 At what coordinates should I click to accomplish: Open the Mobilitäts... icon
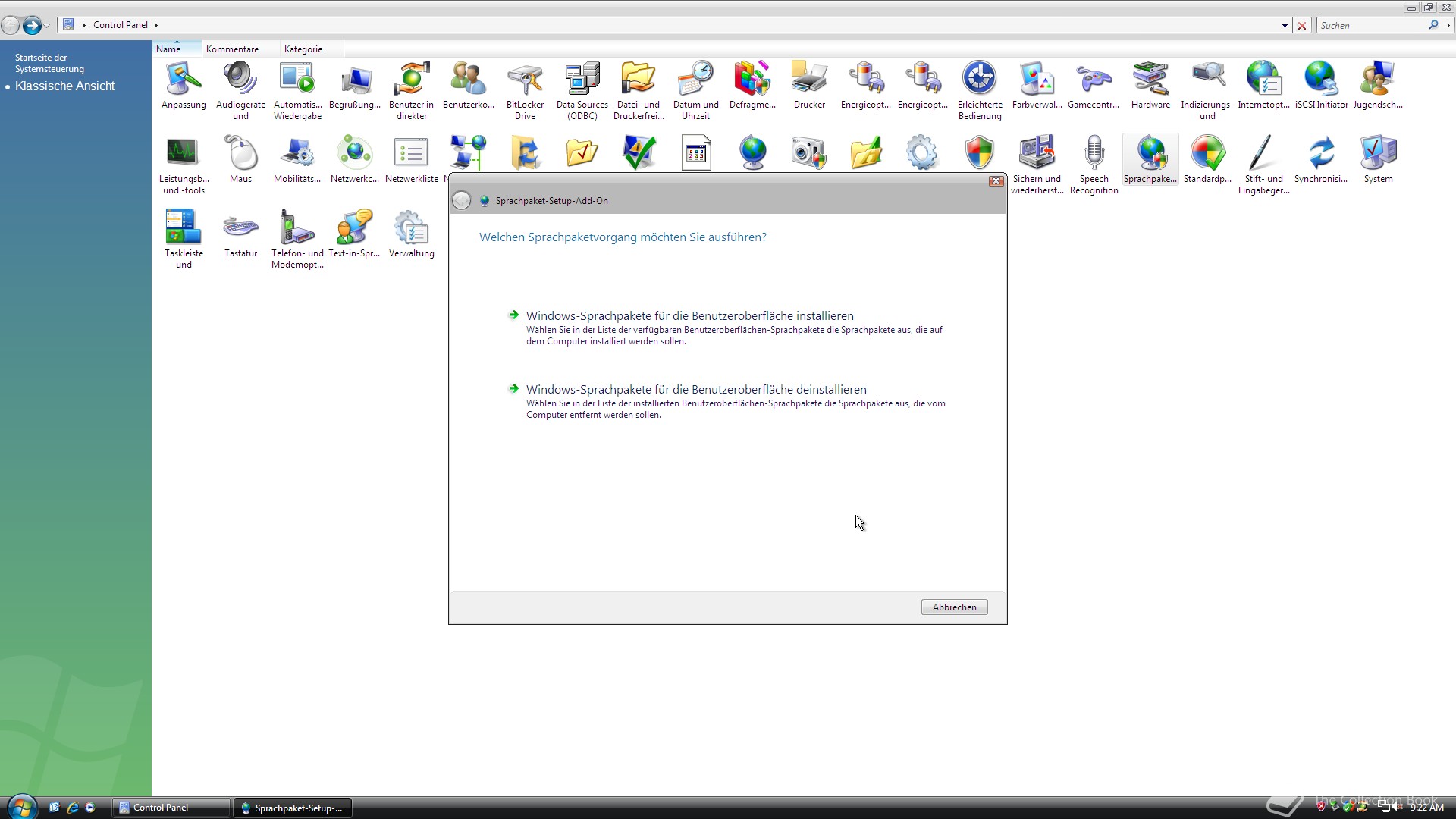(297, 160)
